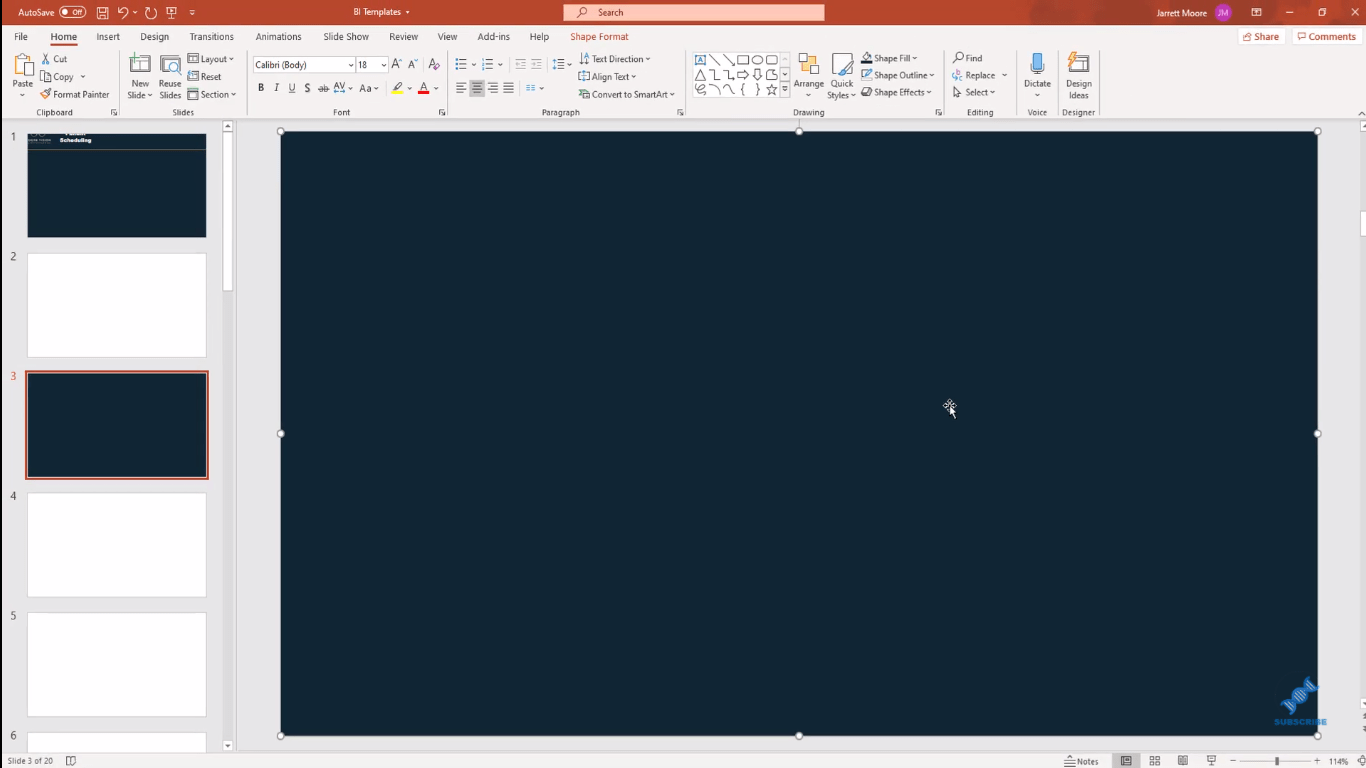
Task: Click the zoom slider handle in status bar
Action: coord(1277,761)
